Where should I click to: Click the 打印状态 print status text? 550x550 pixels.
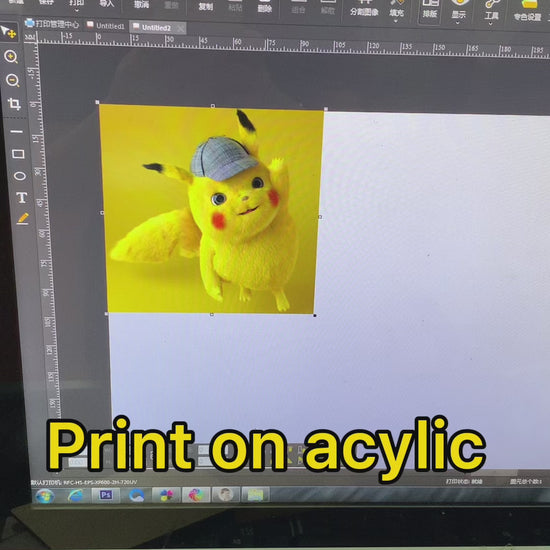[x=464, y=481]
